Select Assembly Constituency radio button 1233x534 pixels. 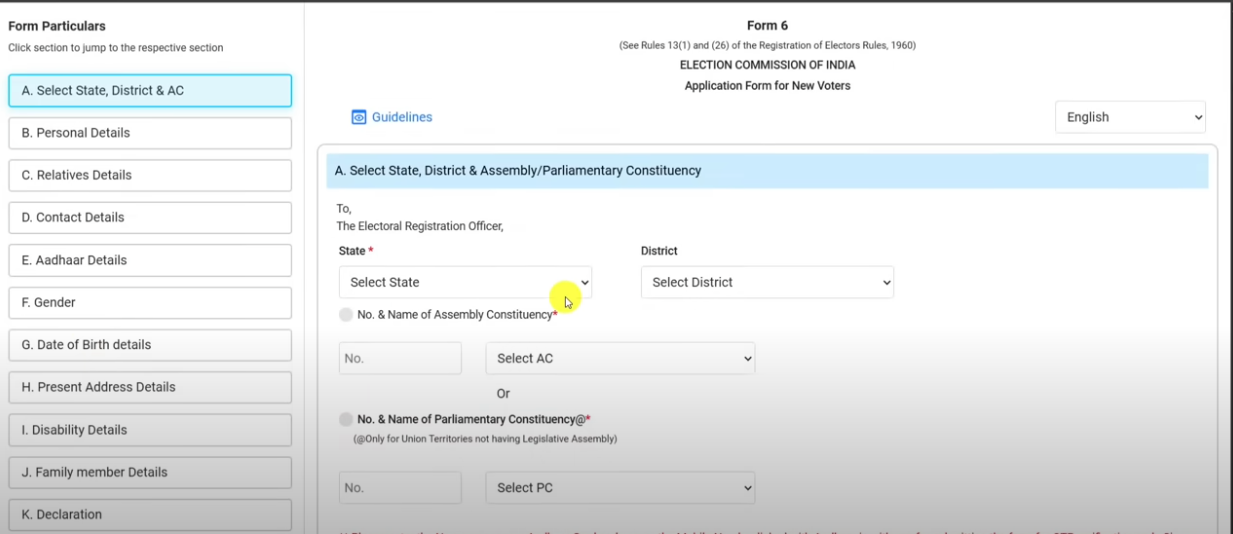[346, 315]
